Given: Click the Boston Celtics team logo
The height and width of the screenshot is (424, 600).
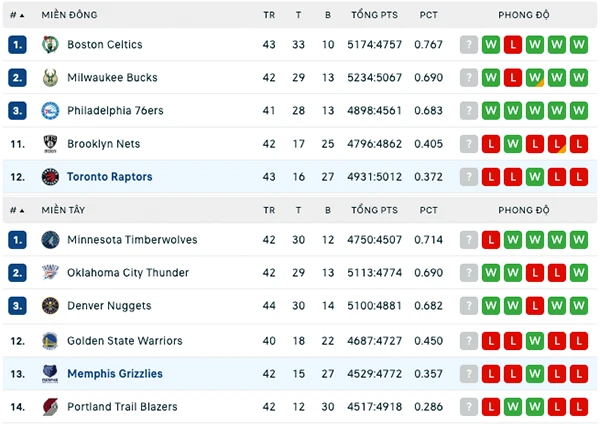Looking at the screenshot, I should coord(50,44).
